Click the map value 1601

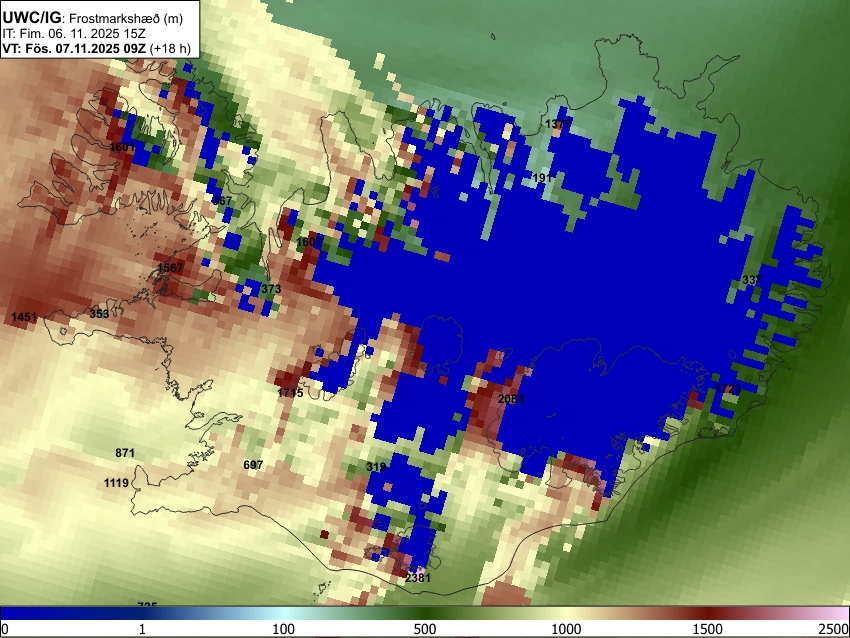tap(122, 147)
